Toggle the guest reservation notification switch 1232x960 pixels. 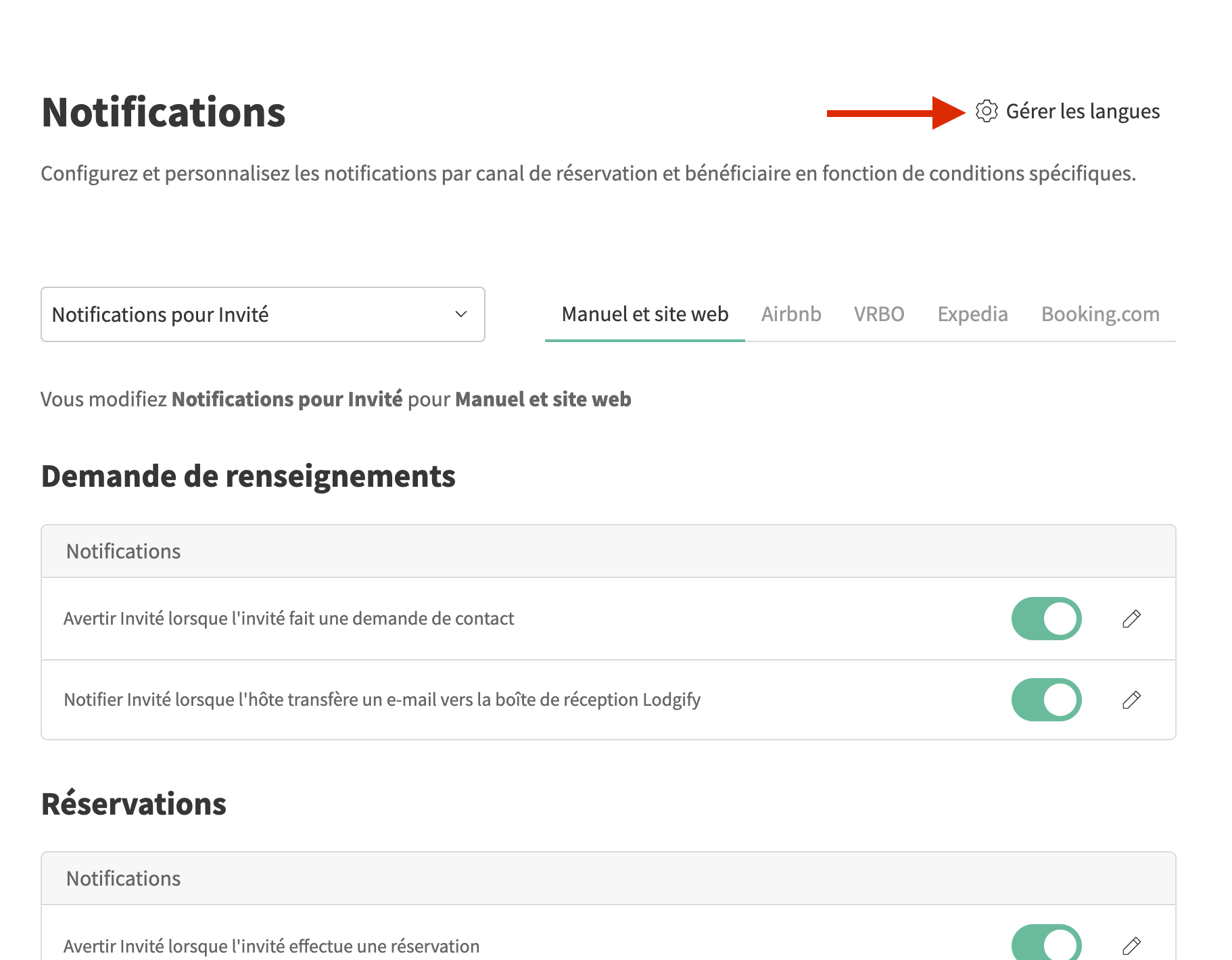[x=1046, y=944]
